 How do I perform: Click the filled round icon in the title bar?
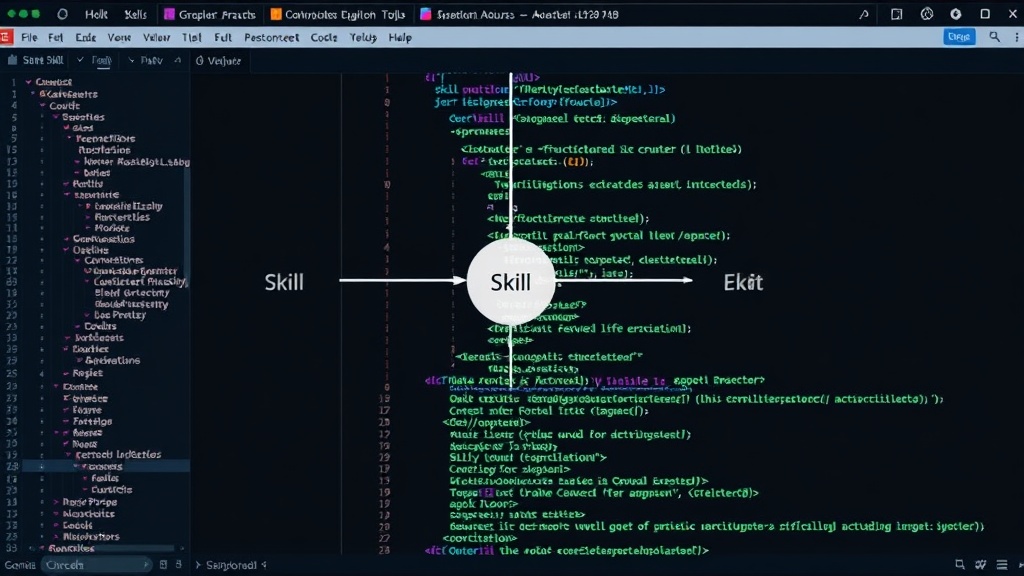click(955, 14)
